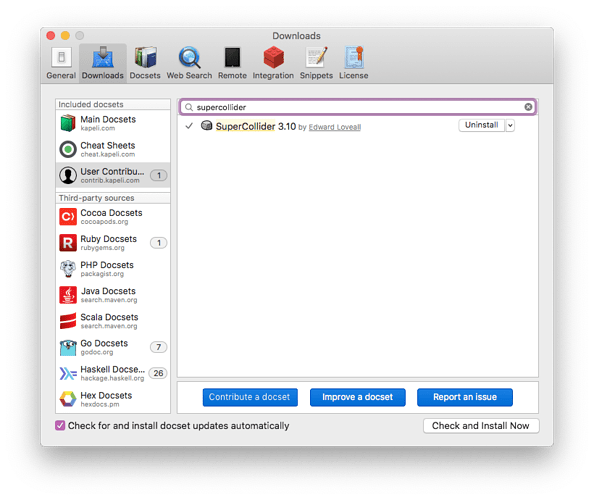Click Haskell Docsets badge count 26
594x500 pixels.
[158, 373]
